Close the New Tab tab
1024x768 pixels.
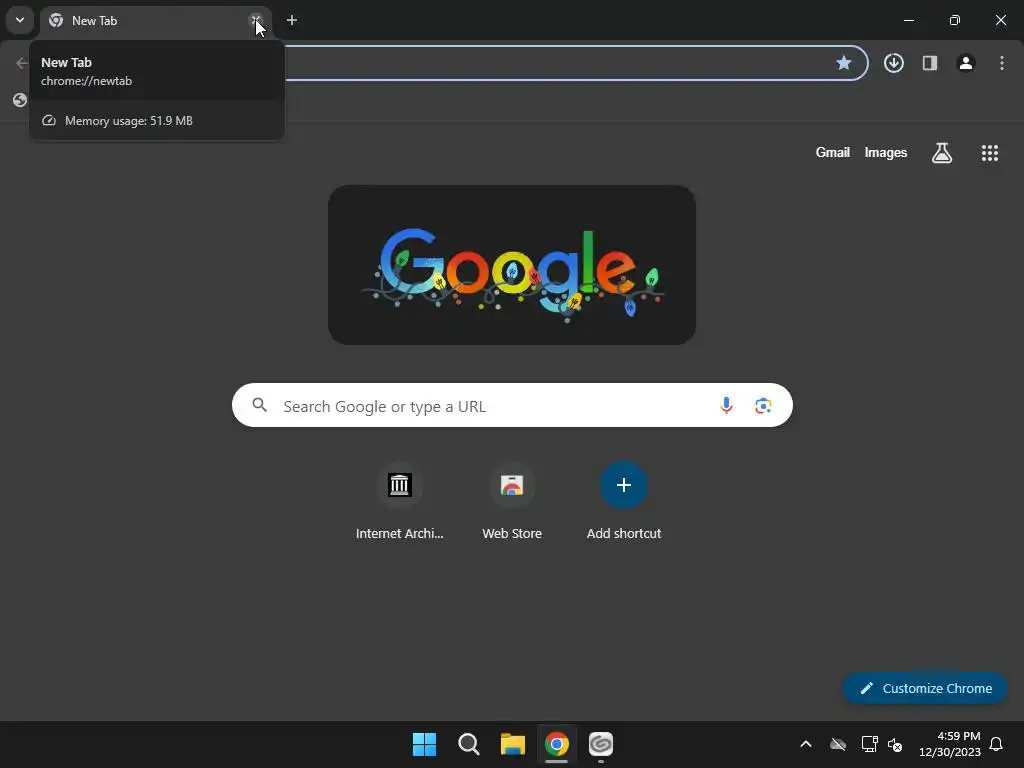click(x=256, y=20)
